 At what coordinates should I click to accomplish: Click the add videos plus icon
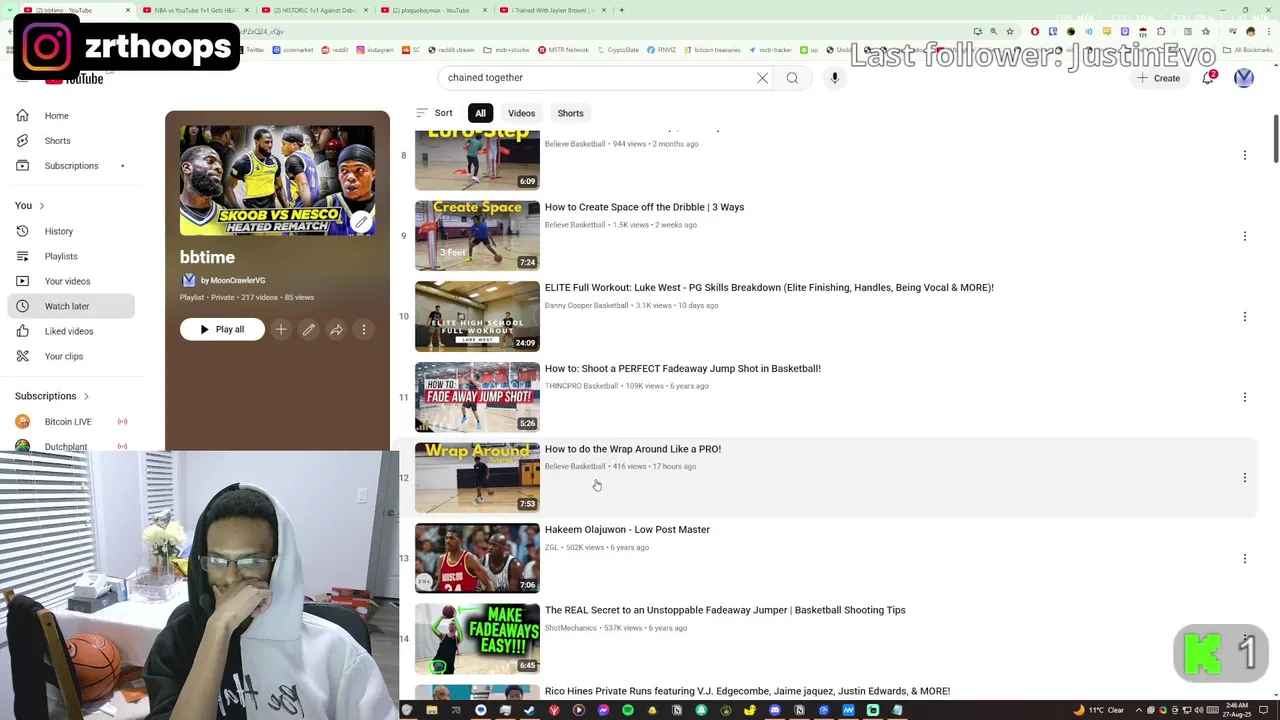pos(281,329)
